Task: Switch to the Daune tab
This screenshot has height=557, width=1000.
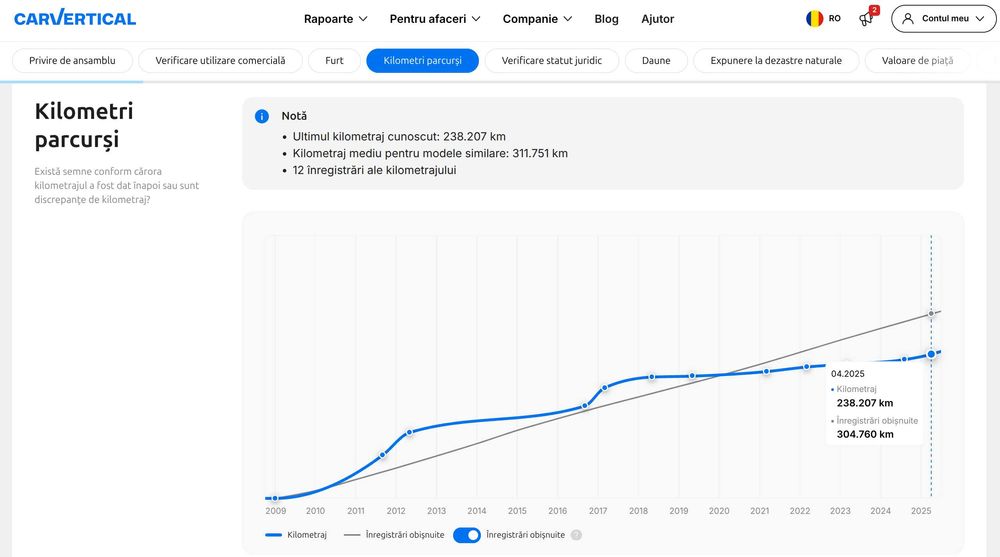Action: (656, 61)
